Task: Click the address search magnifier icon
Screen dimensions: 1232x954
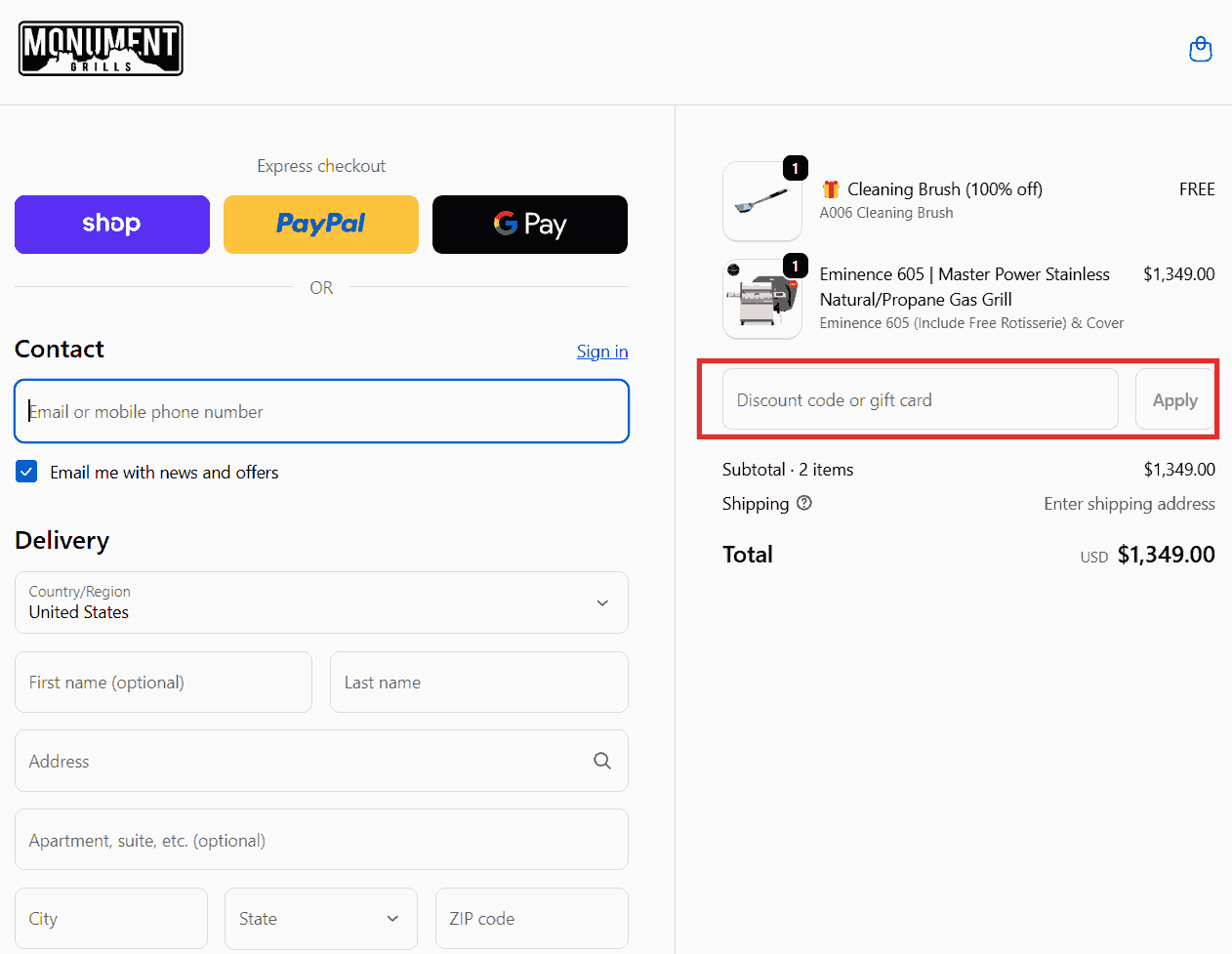Action: pyautogui.click(x=602, y=761)
